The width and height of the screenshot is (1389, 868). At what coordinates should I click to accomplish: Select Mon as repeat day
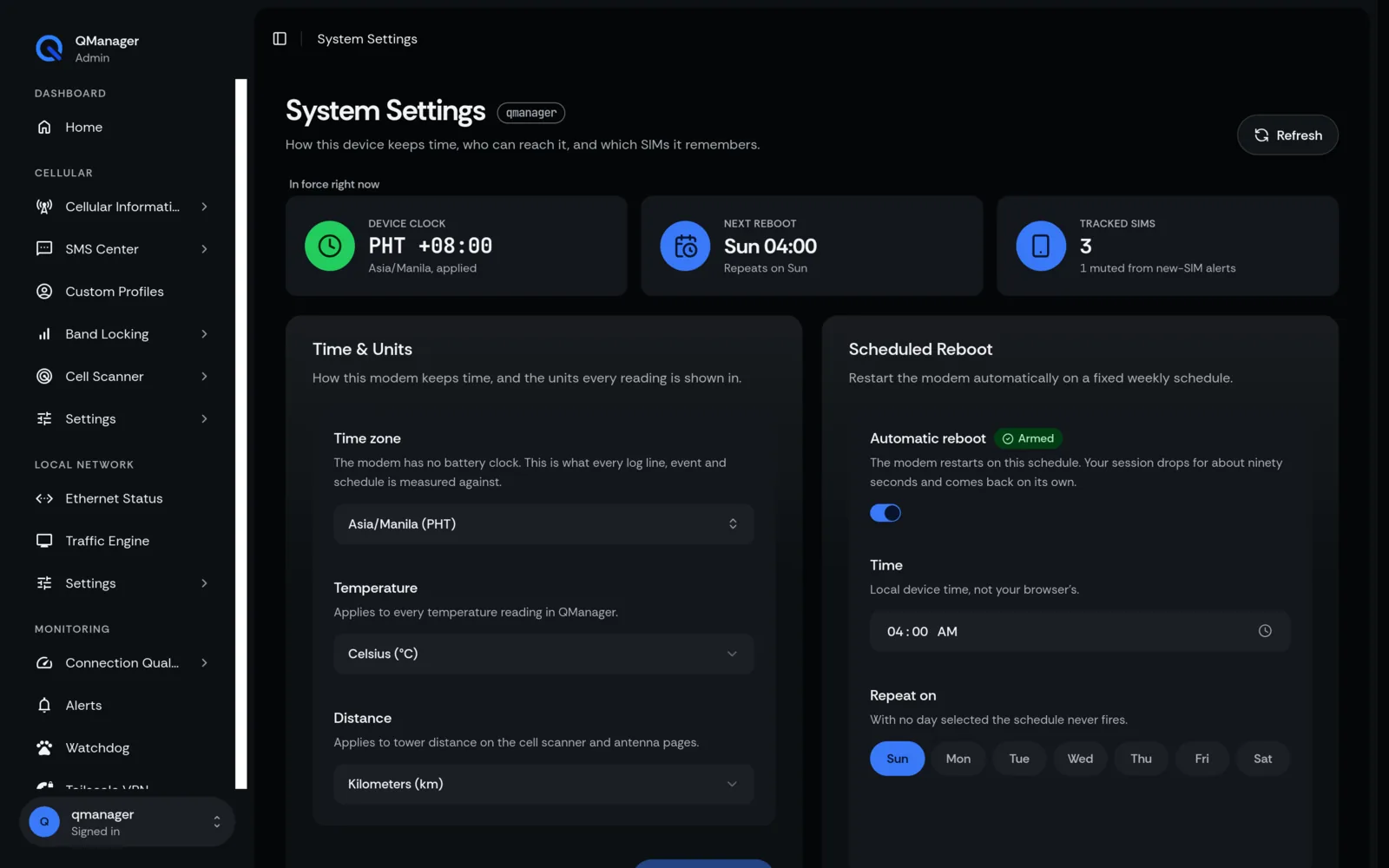958,759
